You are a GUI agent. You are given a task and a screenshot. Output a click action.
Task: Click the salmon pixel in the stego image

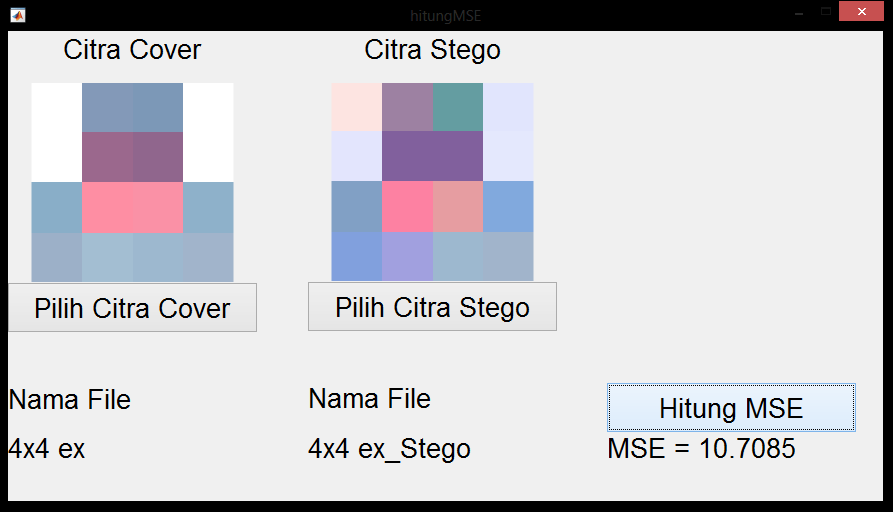(458, 206)
